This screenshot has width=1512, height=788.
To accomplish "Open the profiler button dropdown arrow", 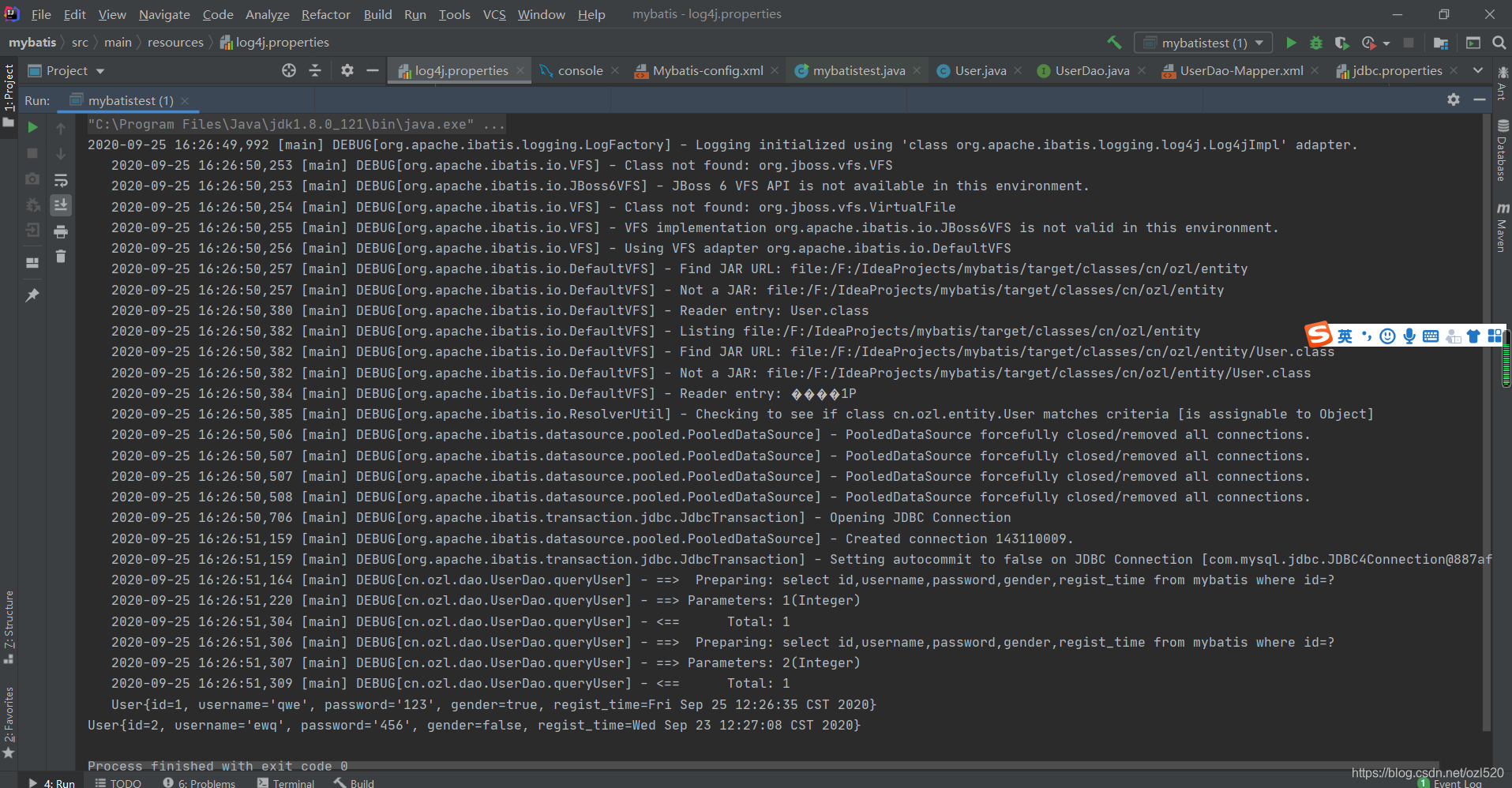I will tap(1386, 43).
